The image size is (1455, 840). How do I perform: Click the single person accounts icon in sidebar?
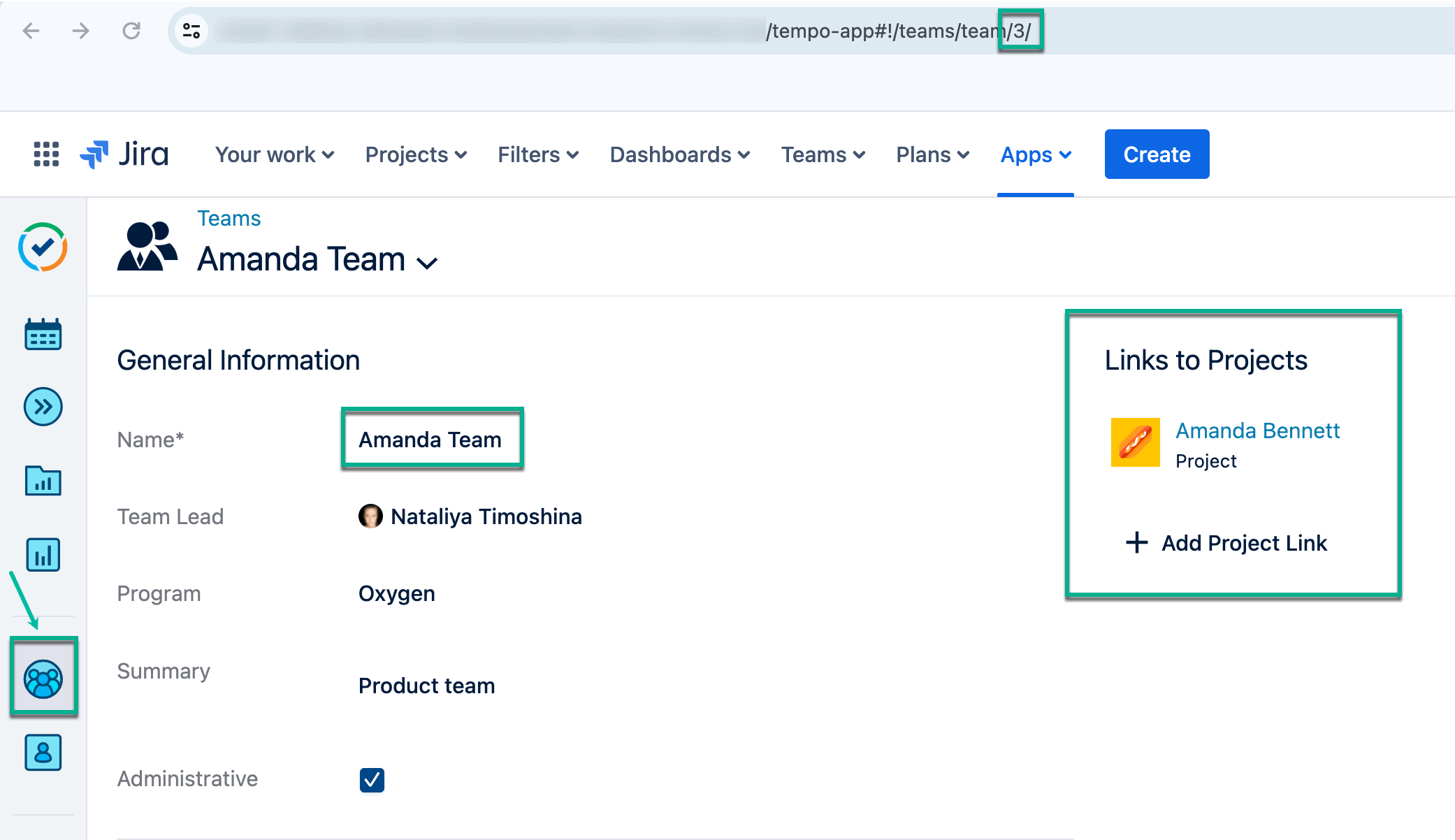[43, 753]
